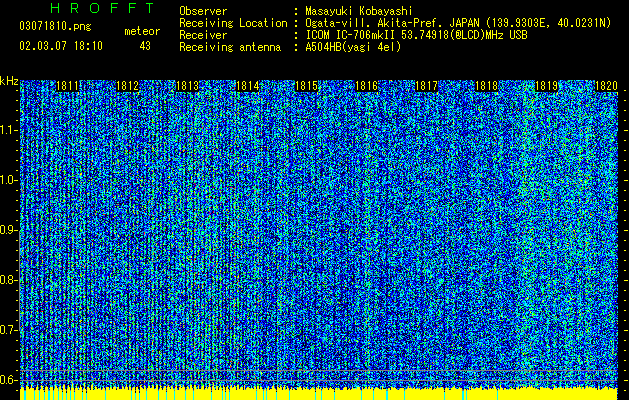The image size is (629, 400).
Task: Click the date stamp 02.03.07 18:10
Action: pyautogui.click(x=61, y=46)
